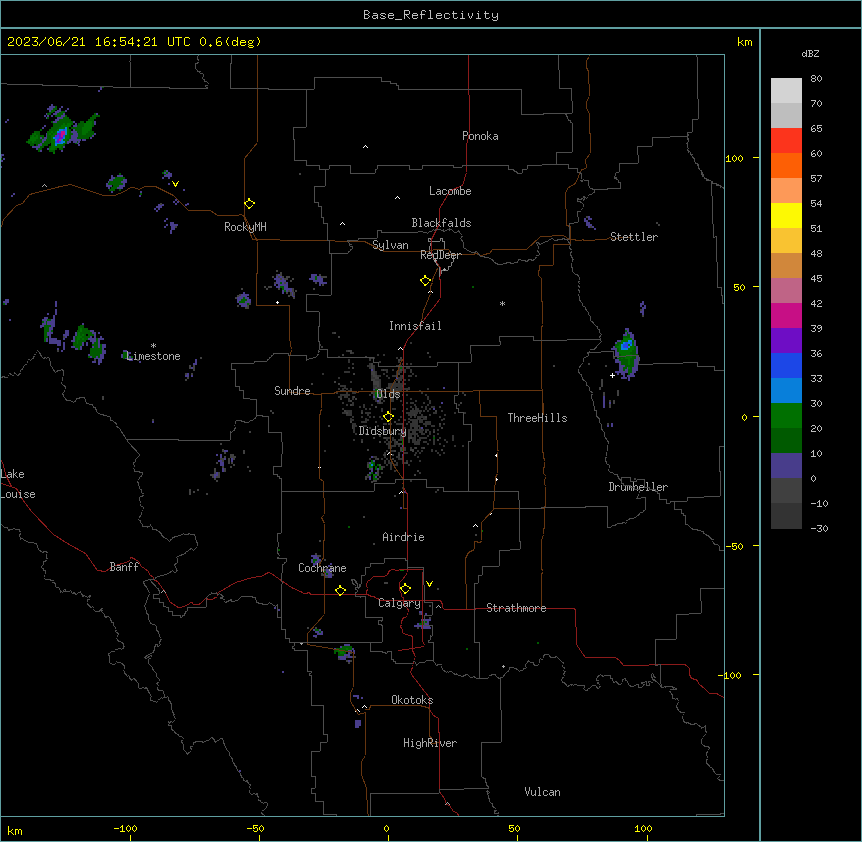
Task: Click the Blackfalds town label
Action: pos(441,223)
